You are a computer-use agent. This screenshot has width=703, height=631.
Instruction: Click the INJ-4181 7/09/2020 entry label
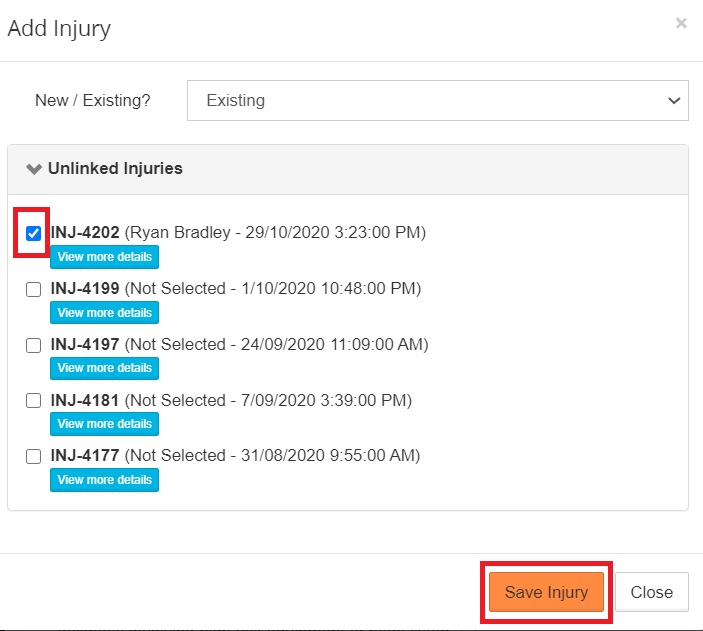point(231,400)
